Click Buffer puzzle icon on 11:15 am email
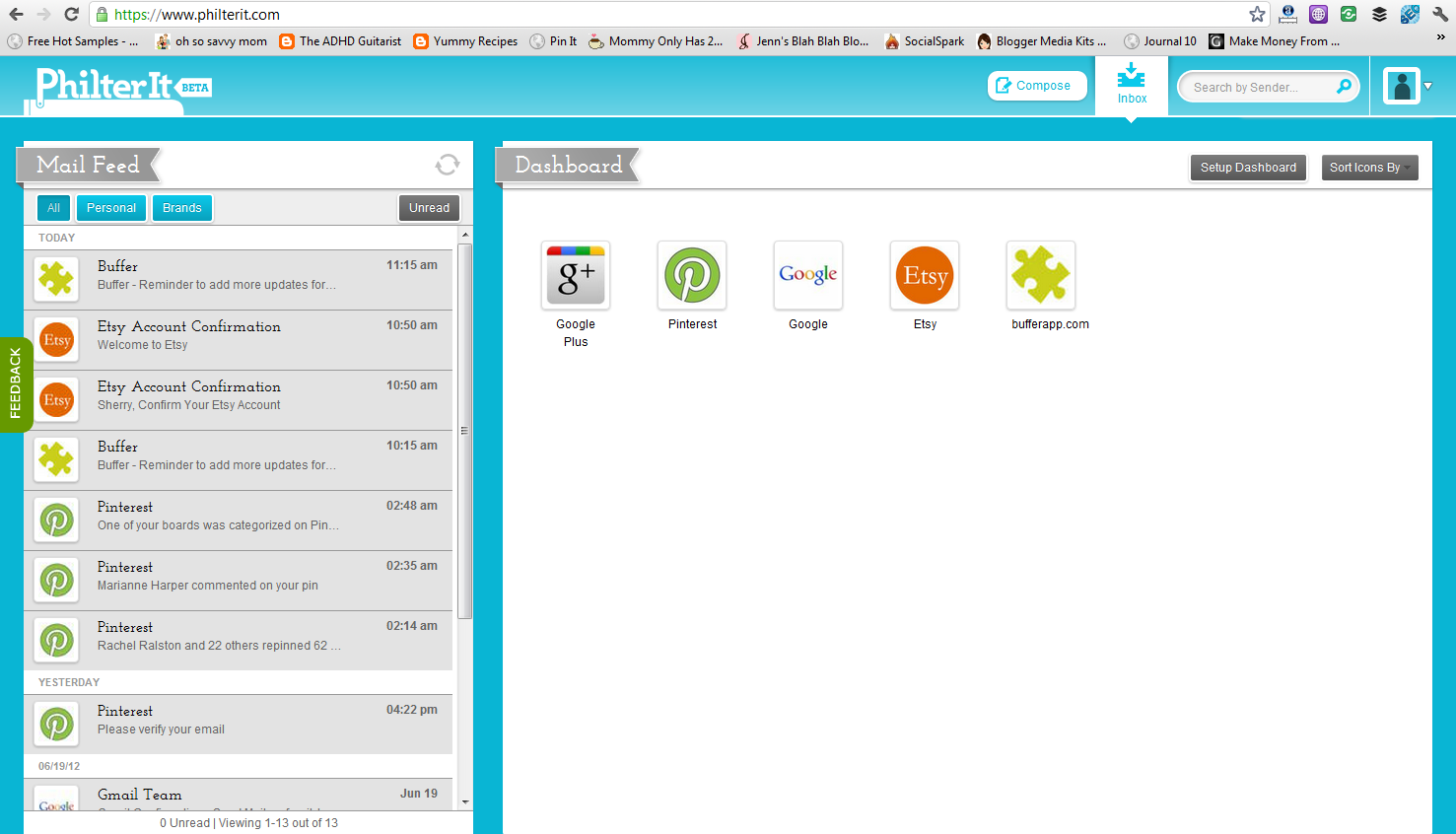This screenshot has width=1456, height=834. pos(56,280)
